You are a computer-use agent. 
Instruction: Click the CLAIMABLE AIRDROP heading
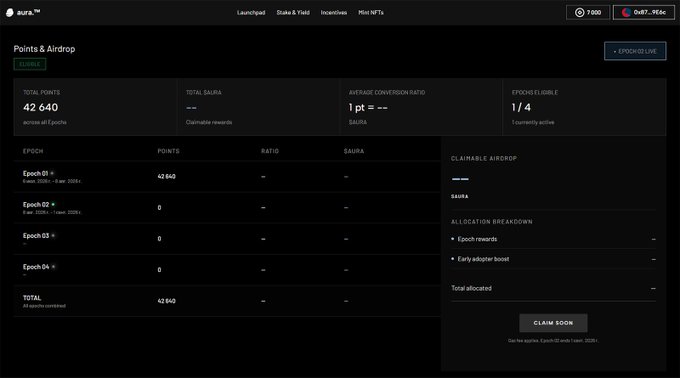pyautogui.click(x=484, y=159)
